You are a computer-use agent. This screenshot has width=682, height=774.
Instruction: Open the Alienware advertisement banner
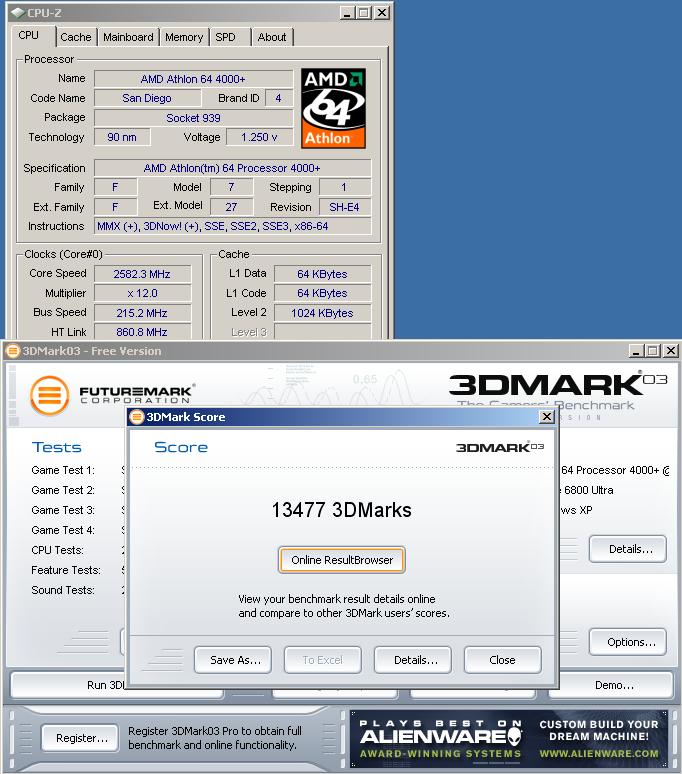tap(509, 739)
